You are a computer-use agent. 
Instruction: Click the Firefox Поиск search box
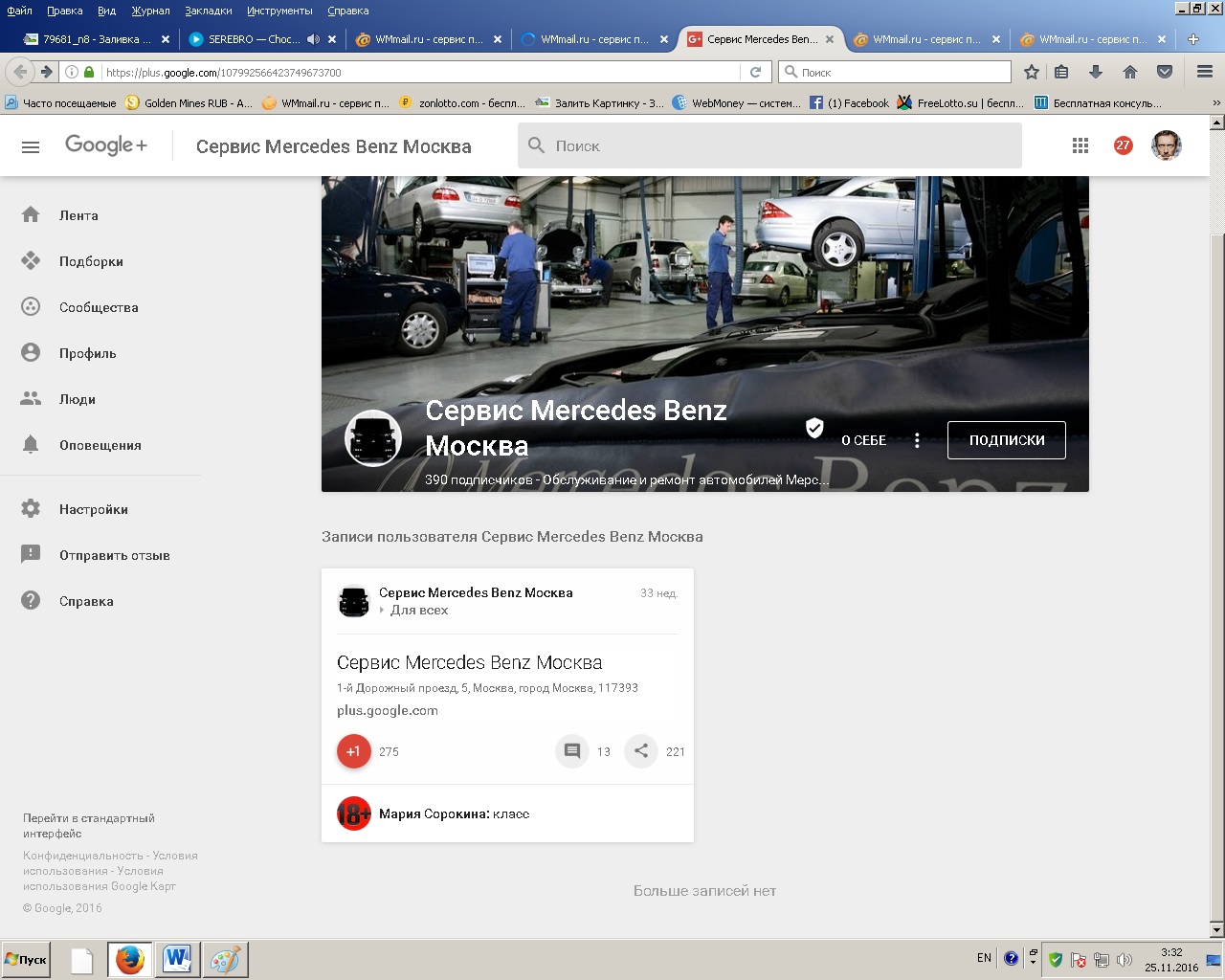(896, 72)
